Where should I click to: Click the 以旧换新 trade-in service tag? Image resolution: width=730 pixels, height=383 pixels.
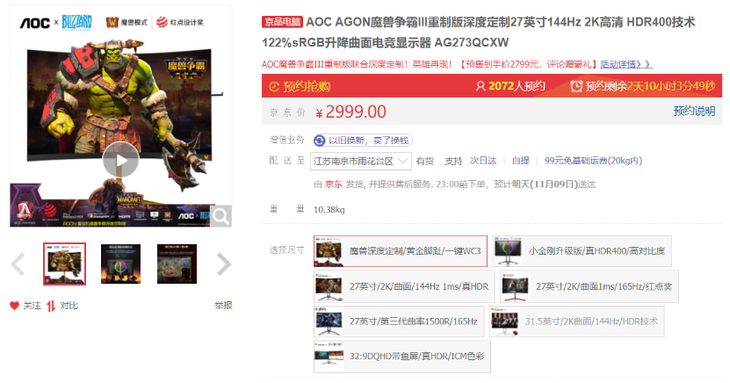click(x=363, y=140)
